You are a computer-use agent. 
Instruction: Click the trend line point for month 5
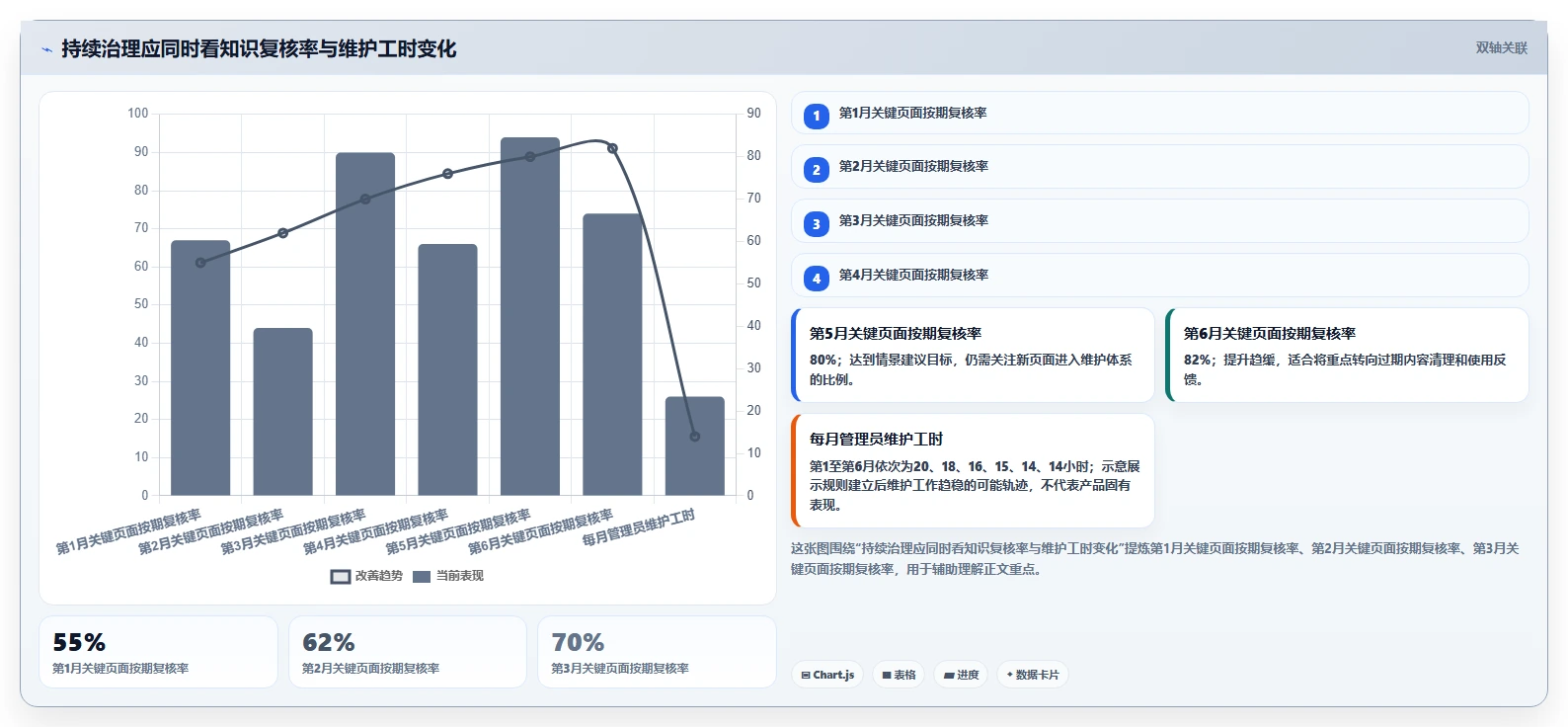click(530, 157)
